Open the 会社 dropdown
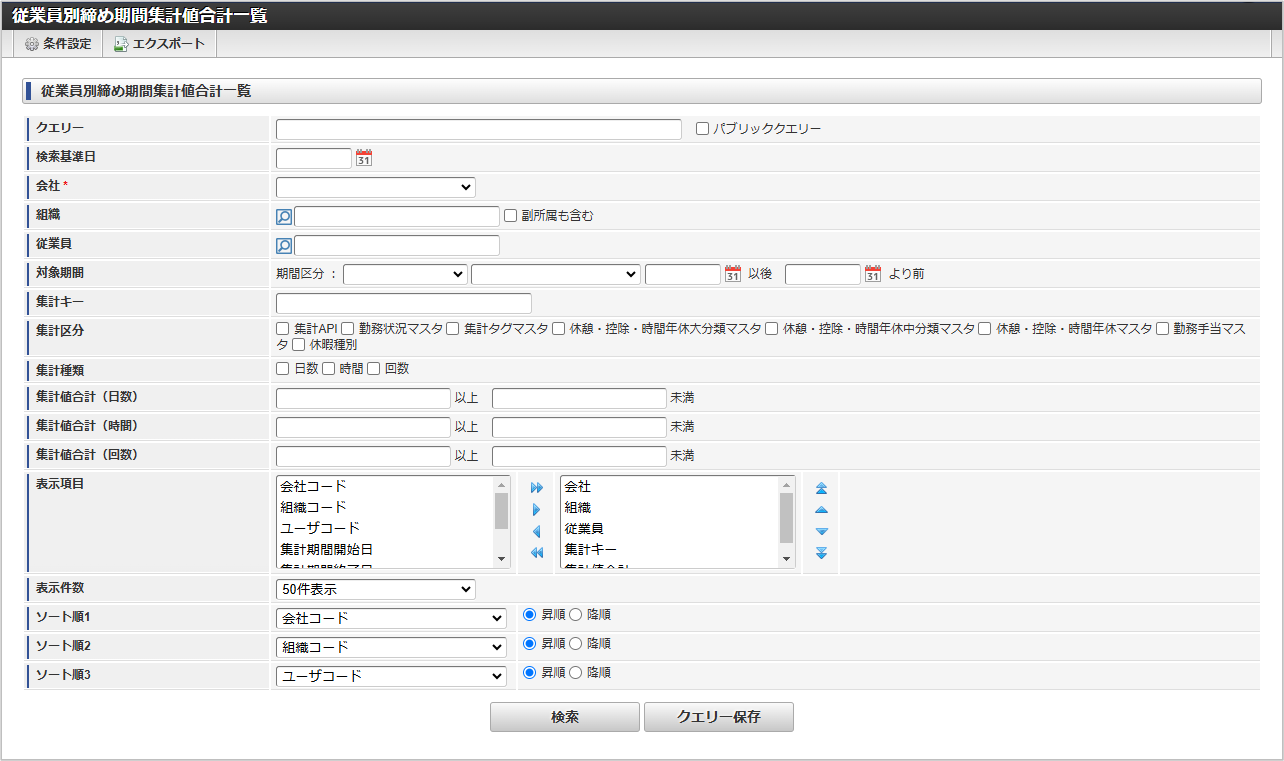Viewport: 1284px width, 761px height. tap(375, 186)
